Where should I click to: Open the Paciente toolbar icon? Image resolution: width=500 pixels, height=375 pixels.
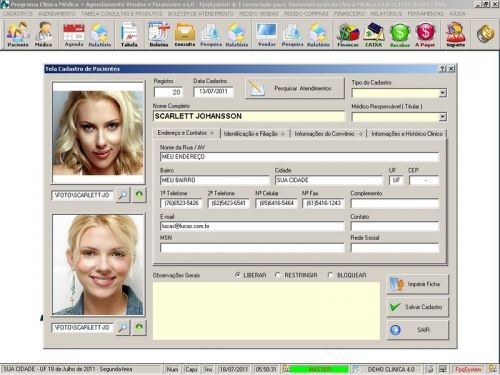18,34
